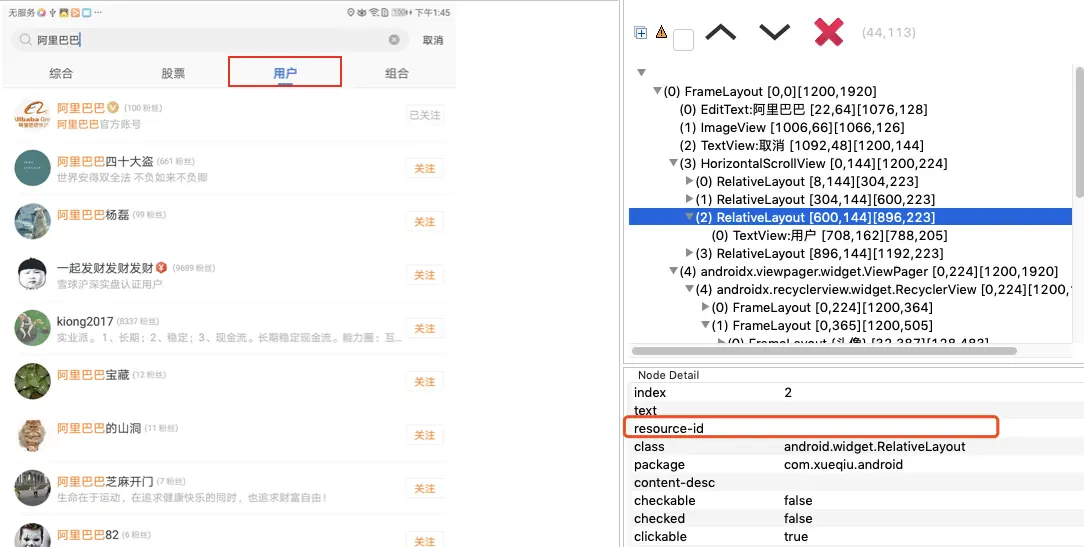Click the red badge next to 一起发财发财发财
1084x547 pixels.
coord(161,268)
